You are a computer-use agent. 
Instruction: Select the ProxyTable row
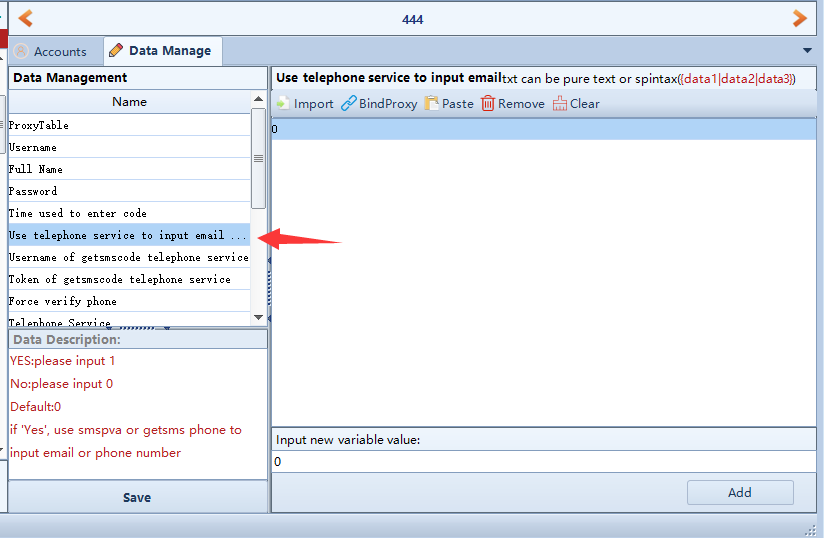pyautogui.click(x=128, y=125)
